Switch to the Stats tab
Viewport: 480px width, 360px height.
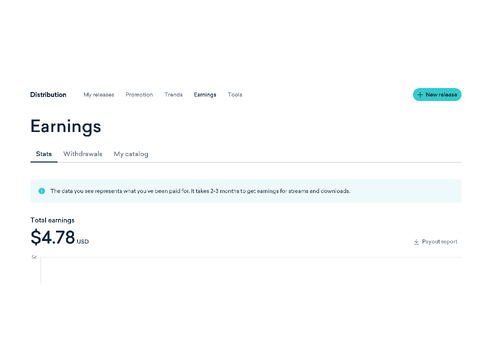click(44, 154)
